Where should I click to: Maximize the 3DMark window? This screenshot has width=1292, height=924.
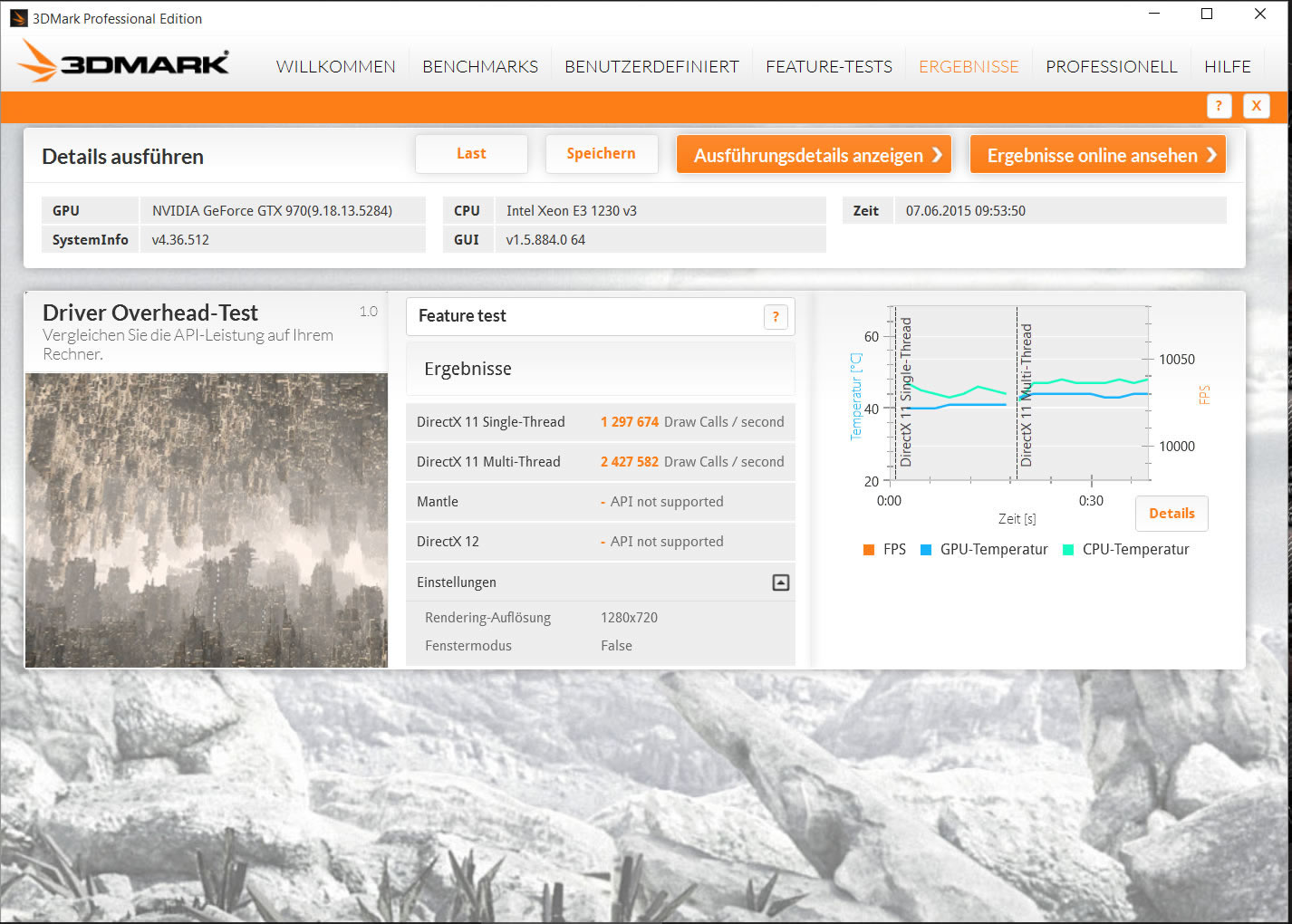pyautogui.click(x=1207, y=14)
